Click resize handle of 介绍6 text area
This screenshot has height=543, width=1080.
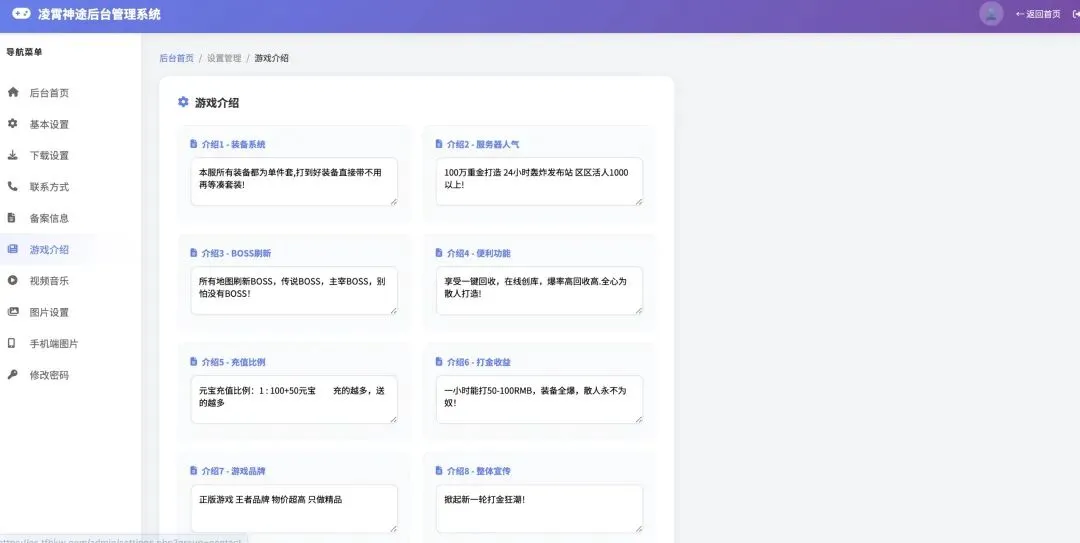(638, 419)
